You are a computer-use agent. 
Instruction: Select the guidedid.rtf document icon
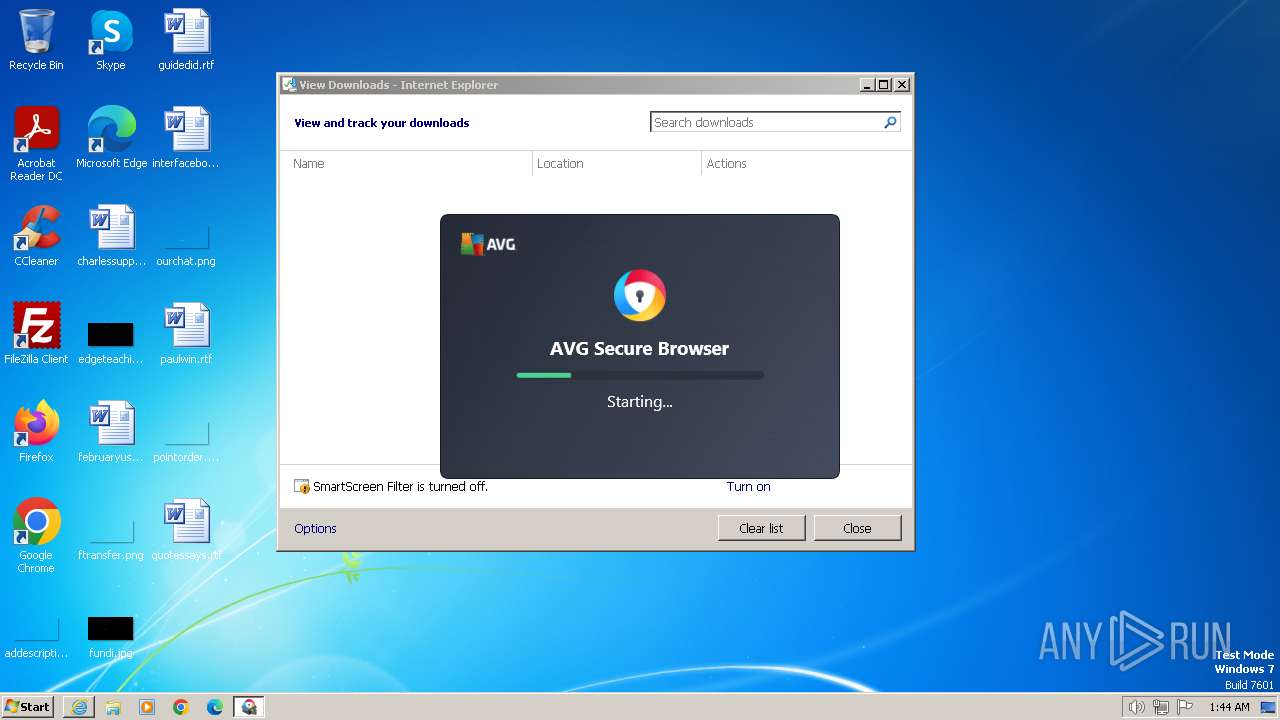(x=186, y=40)
